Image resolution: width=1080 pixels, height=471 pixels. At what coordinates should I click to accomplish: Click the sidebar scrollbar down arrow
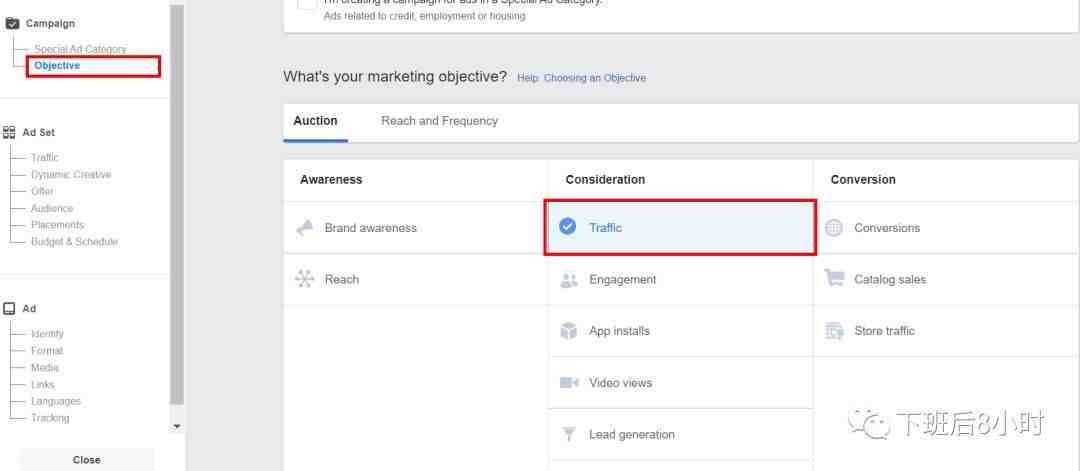click(x=177, y=426)
